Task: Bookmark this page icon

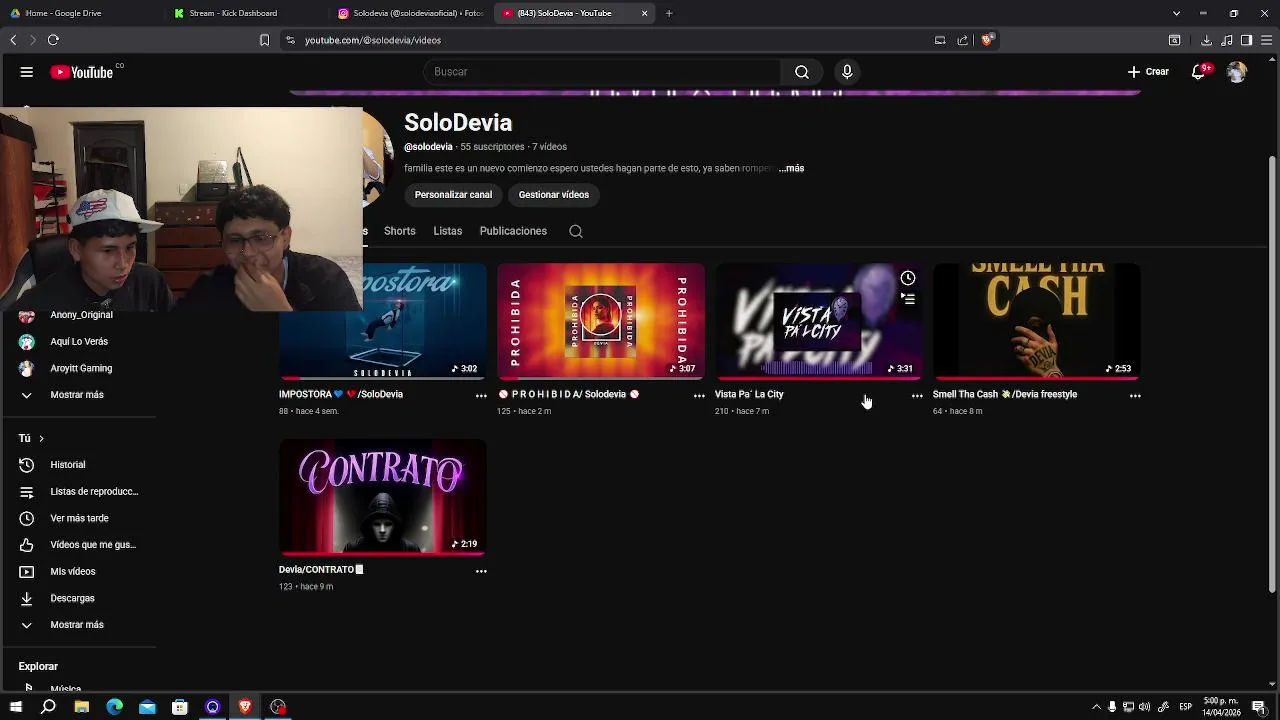Action: coord(264,40)
